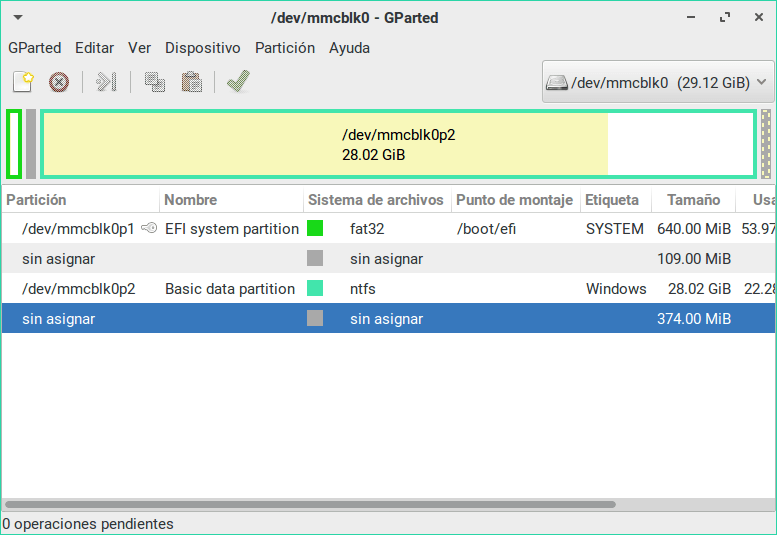Sort by Tamaño column header

(x=693, y=200)
